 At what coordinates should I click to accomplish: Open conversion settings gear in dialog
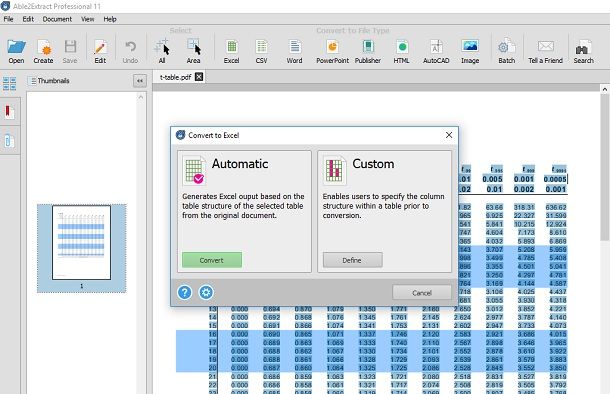click(206, 292)
